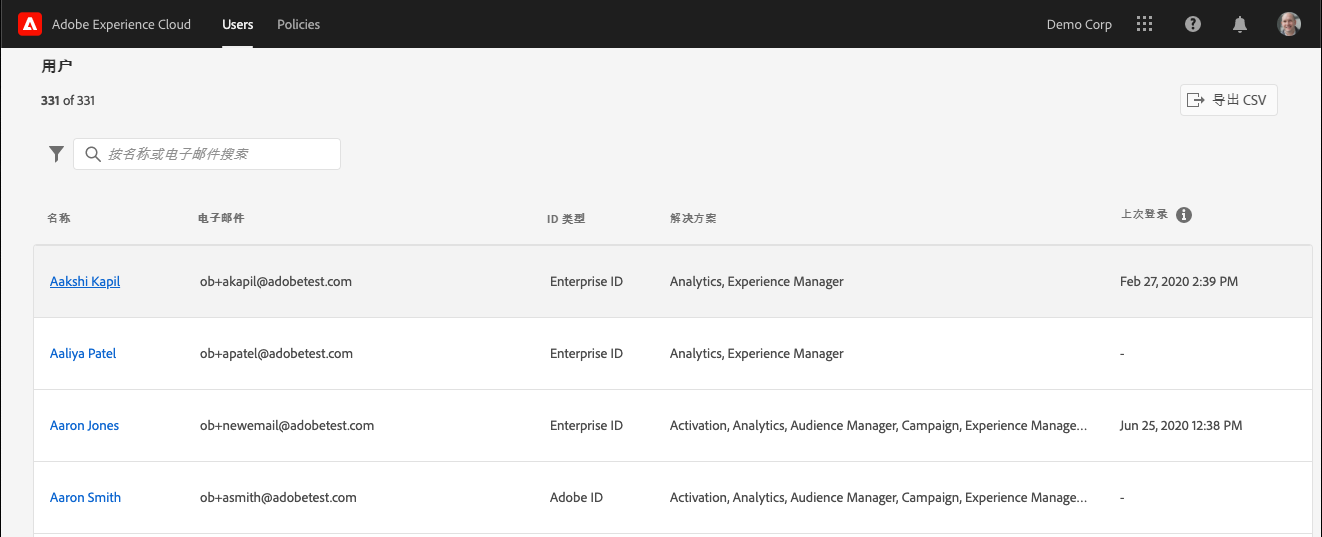Open the Aaron Jones user link
Screen dimensions: 1322x537
click(84, 426)
